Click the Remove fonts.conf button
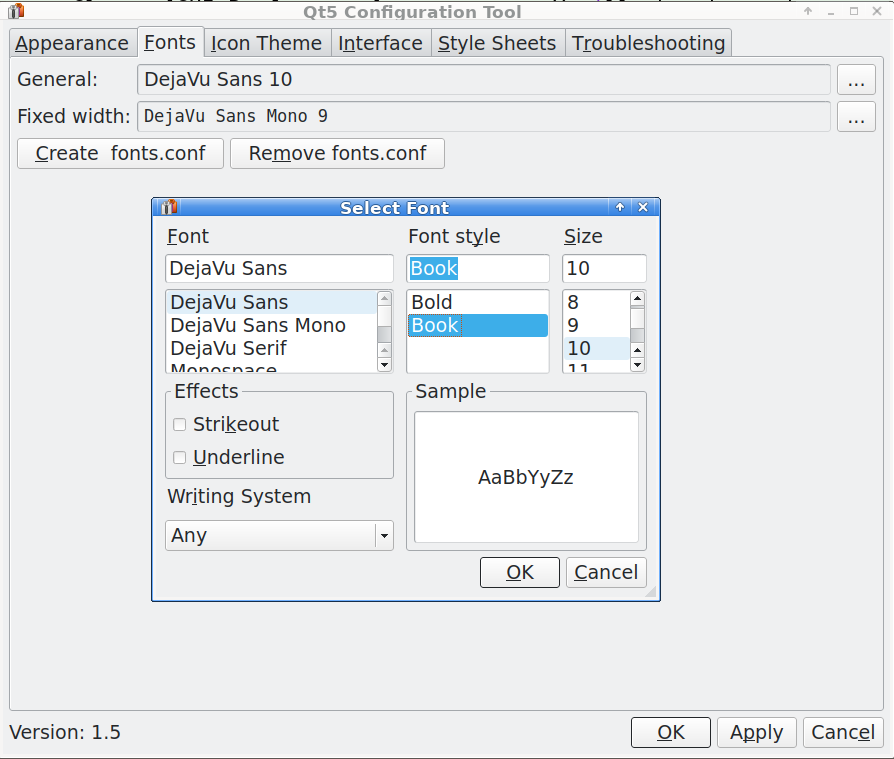This screenshot has height=759, width=894. (337, 153)
